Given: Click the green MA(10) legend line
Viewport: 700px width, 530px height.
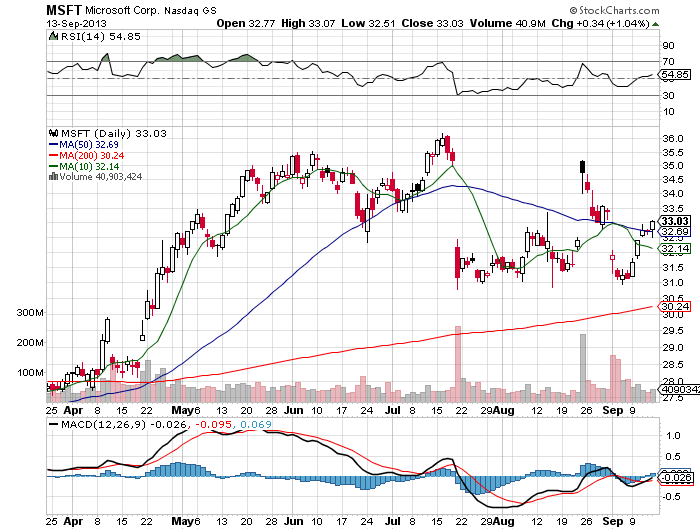Looking at the screenshot, I should pyautogui.click(x=53, y=167).
